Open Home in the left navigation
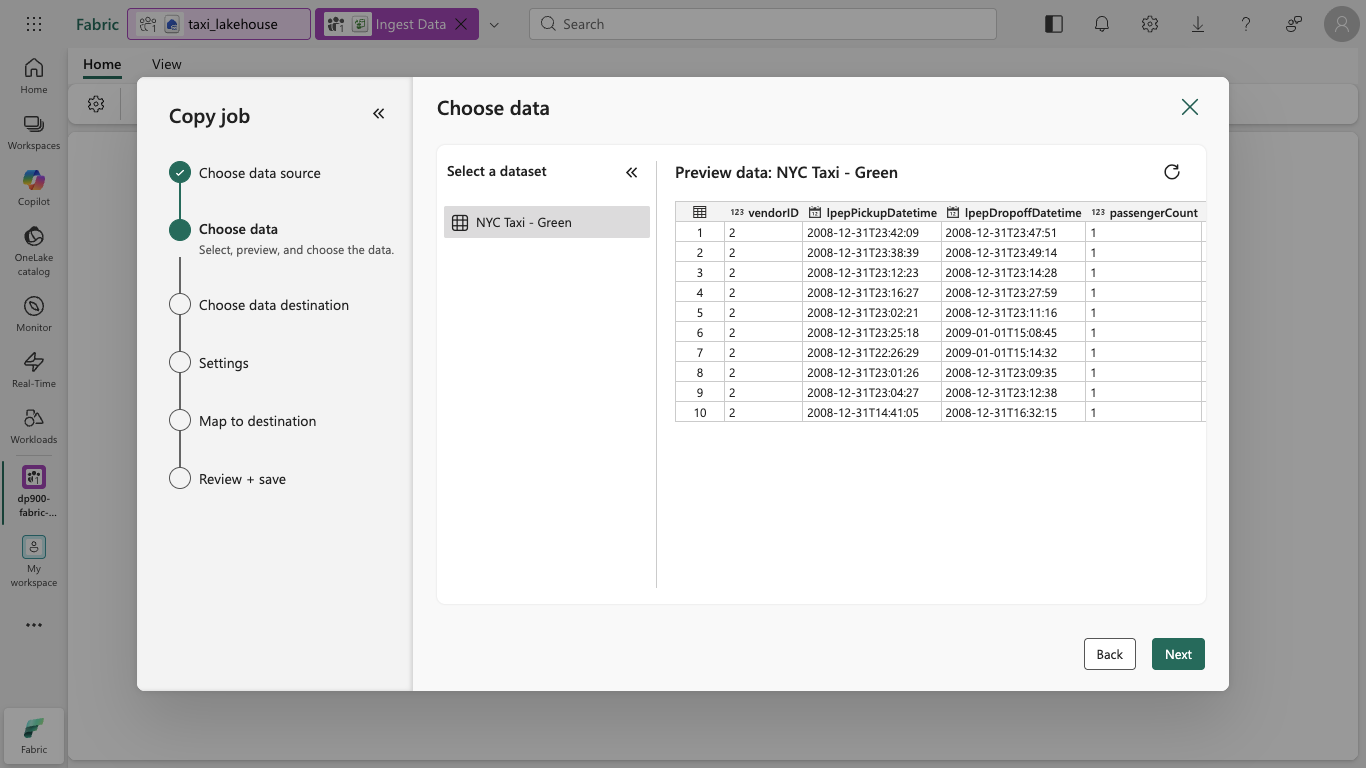This screenshot has width=1366, height=768. click(x=34, y=75)
